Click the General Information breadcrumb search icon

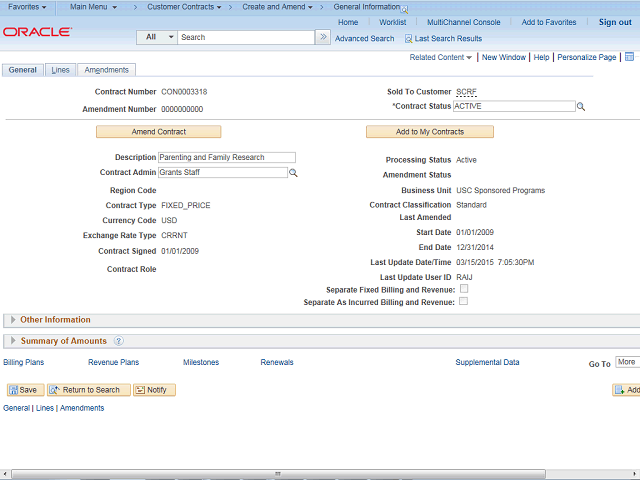[x=404, y=9]
